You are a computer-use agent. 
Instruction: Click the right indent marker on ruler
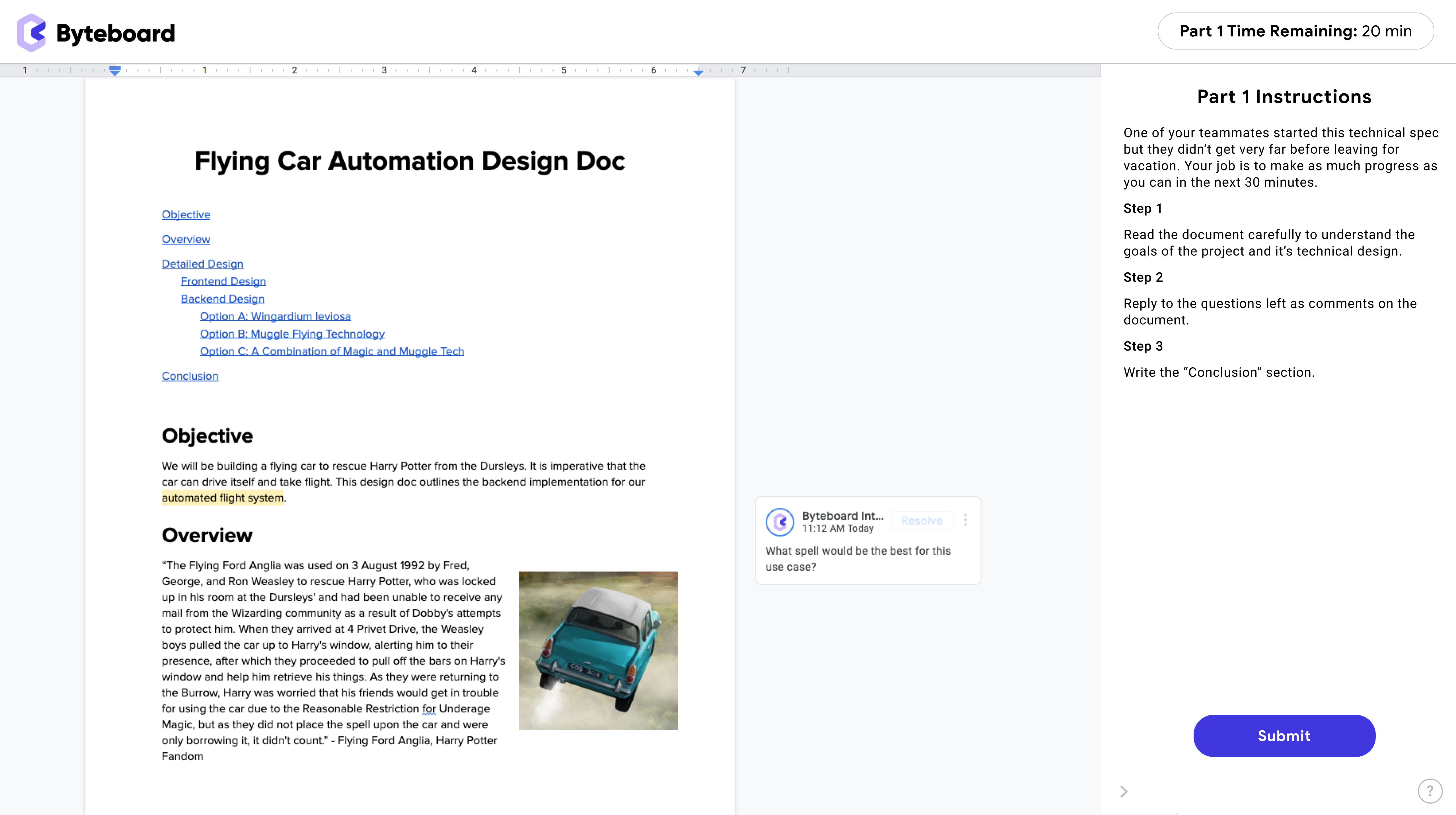[x=698, y=72]
